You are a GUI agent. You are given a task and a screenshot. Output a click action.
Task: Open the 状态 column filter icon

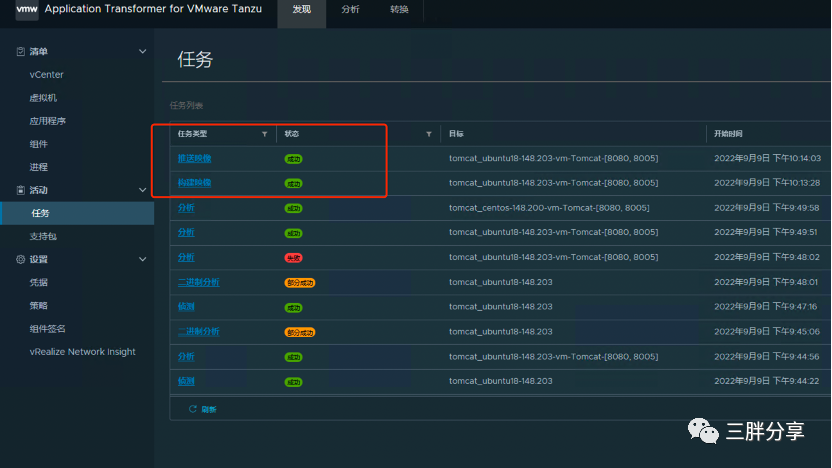coord(429,134)
